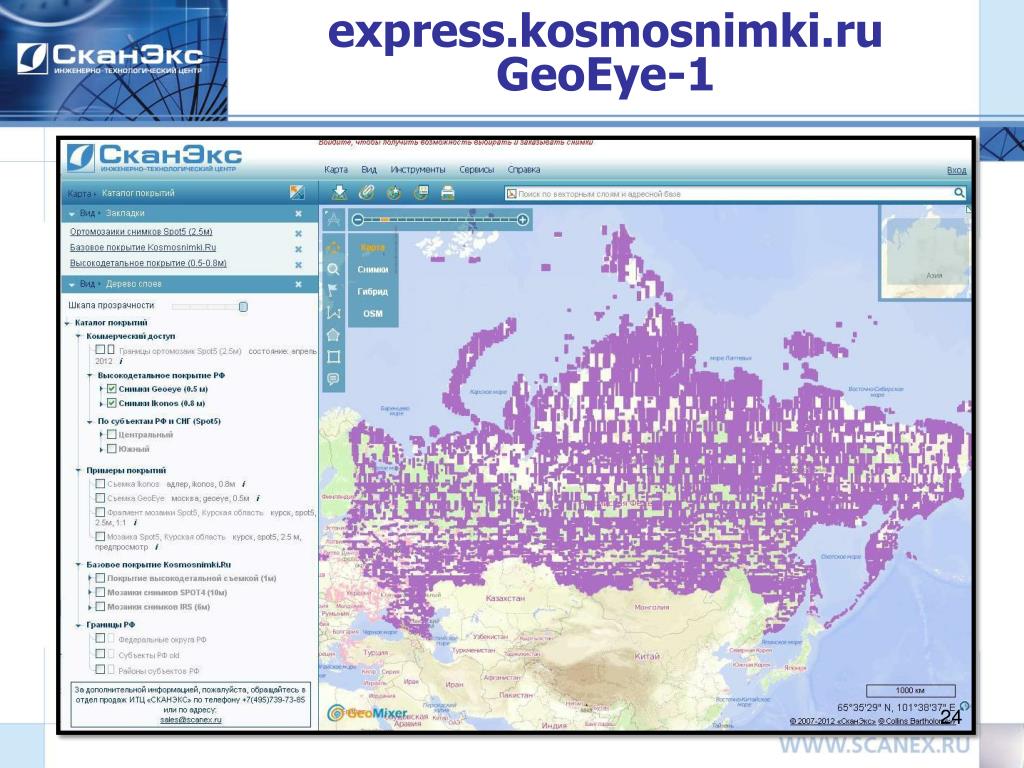
Task: Click the map export icon beside the printer
Action: [x=421, y=193]
